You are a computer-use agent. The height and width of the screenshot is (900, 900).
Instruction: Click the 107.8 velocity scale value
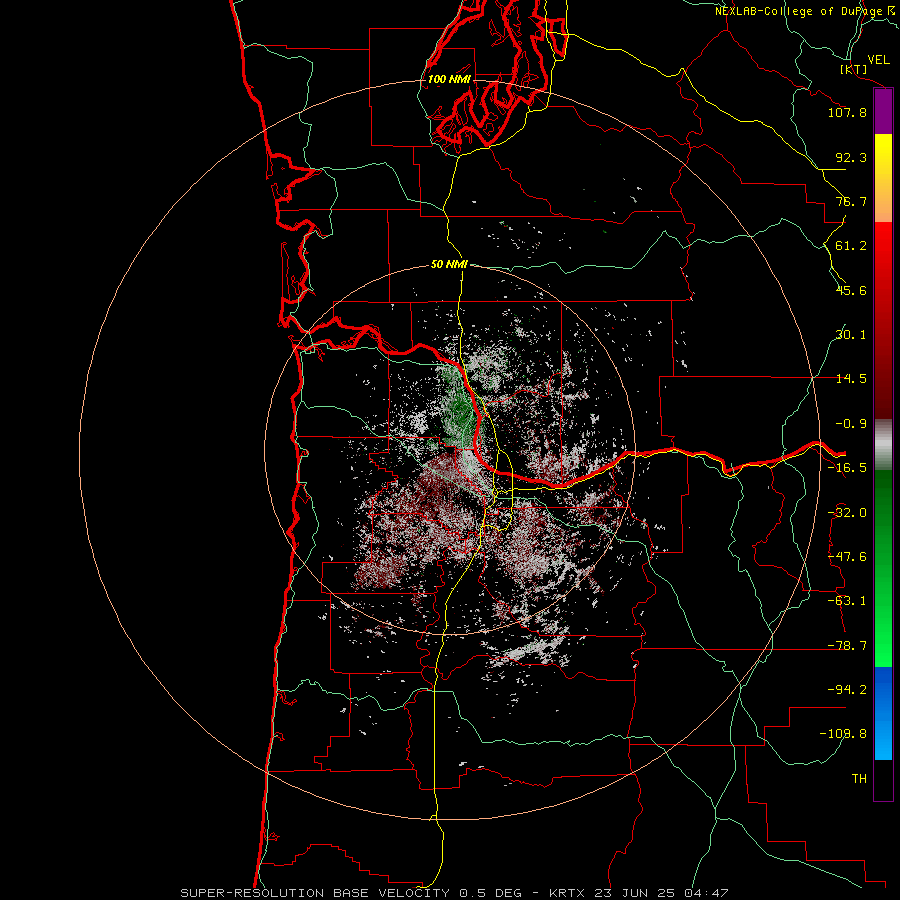tap(847, 112)
